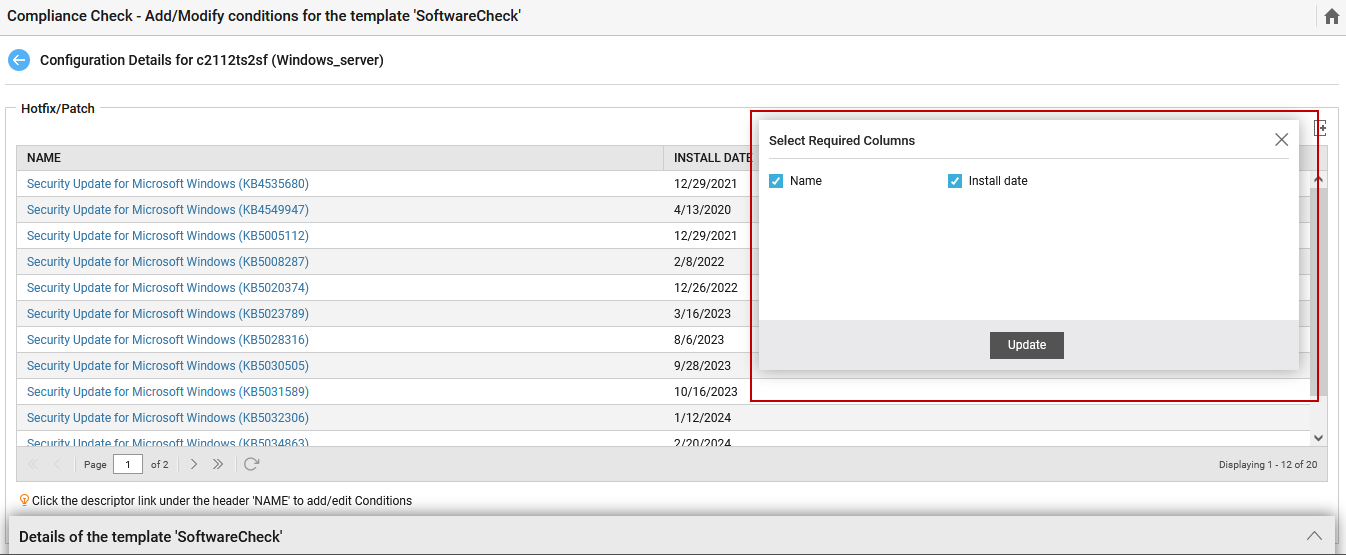1346x555 pixels.
Task: Uncheck the Install date column checkbox
Action: tap(955, 181)
